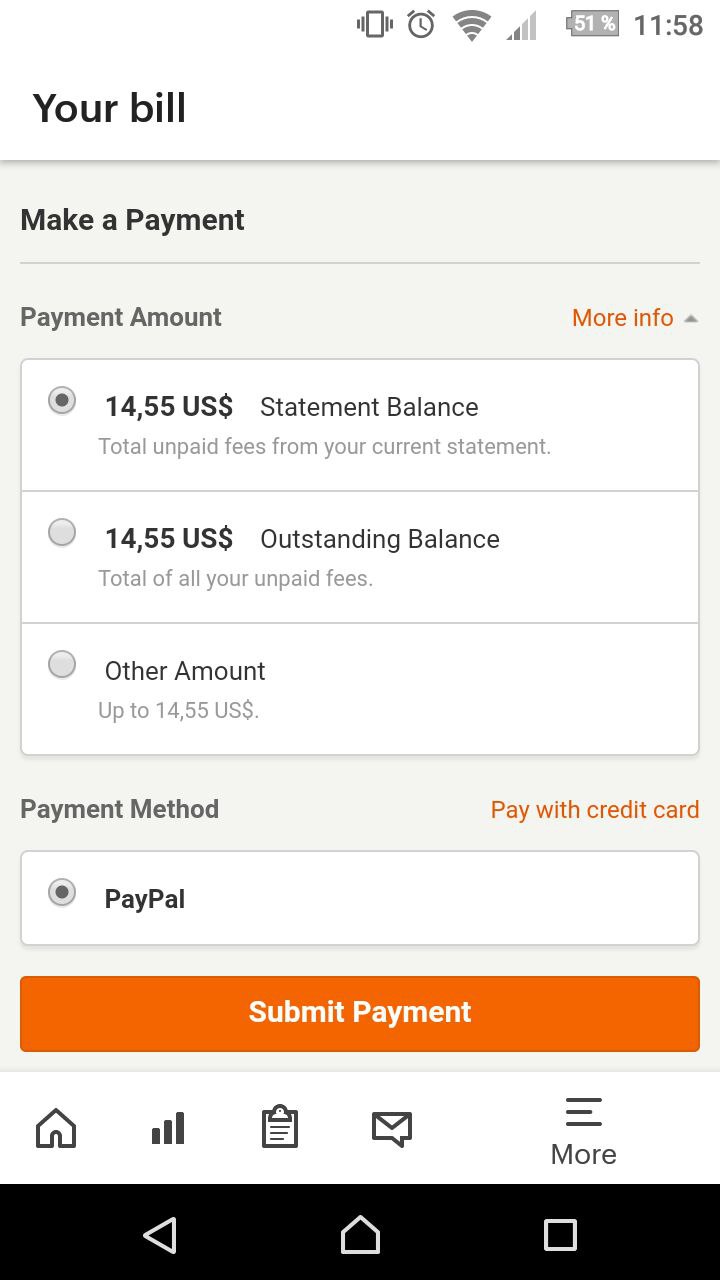Tap the Outstanding Balance label text

click(380, 539)
